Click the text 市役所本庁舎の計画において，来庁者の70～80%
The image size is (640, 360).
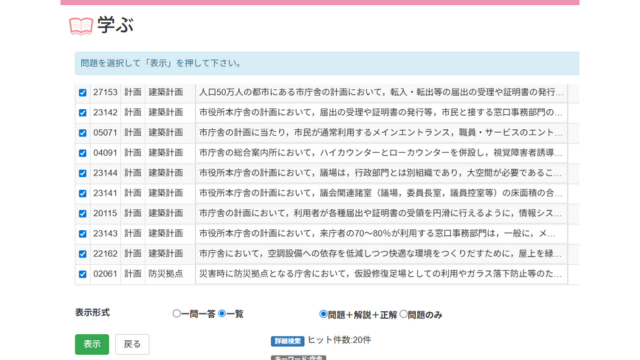[378, 233]
